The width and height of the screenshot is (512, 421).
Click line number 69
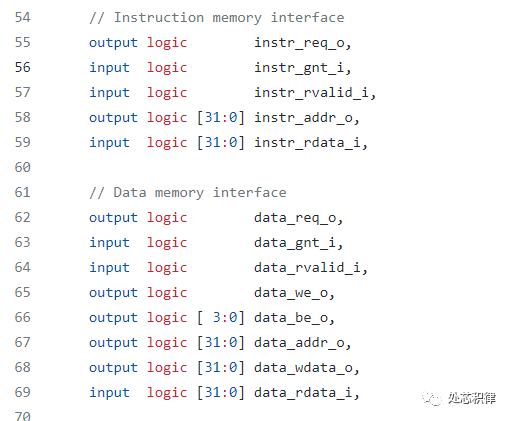(x=22, y=392)
